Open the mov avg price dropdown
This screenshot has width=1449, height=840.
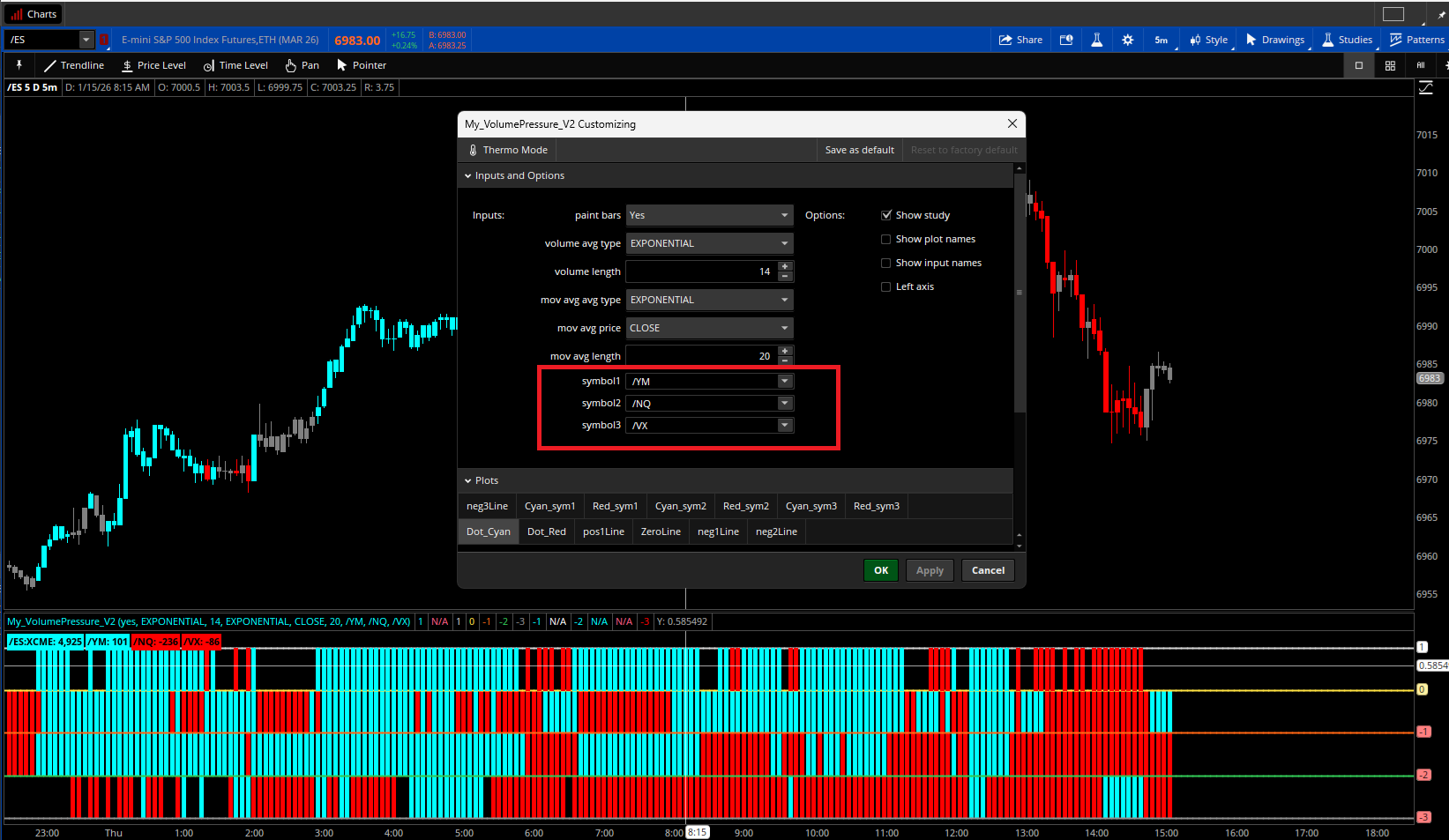click(x=709, y=328)
